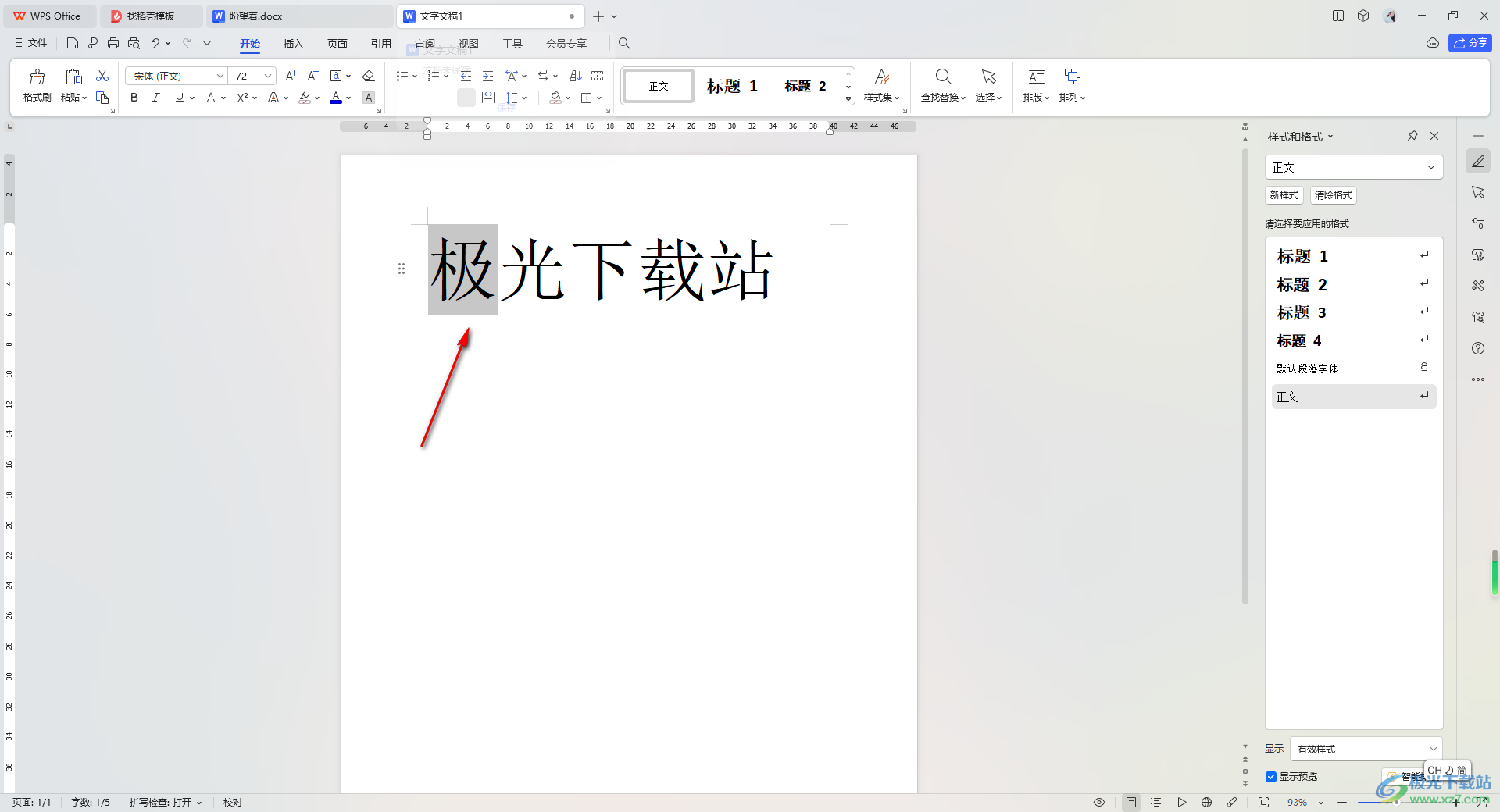1500x812 pixels.
Task: Toggle Underline formatting
Action: (x=179, y=98)
